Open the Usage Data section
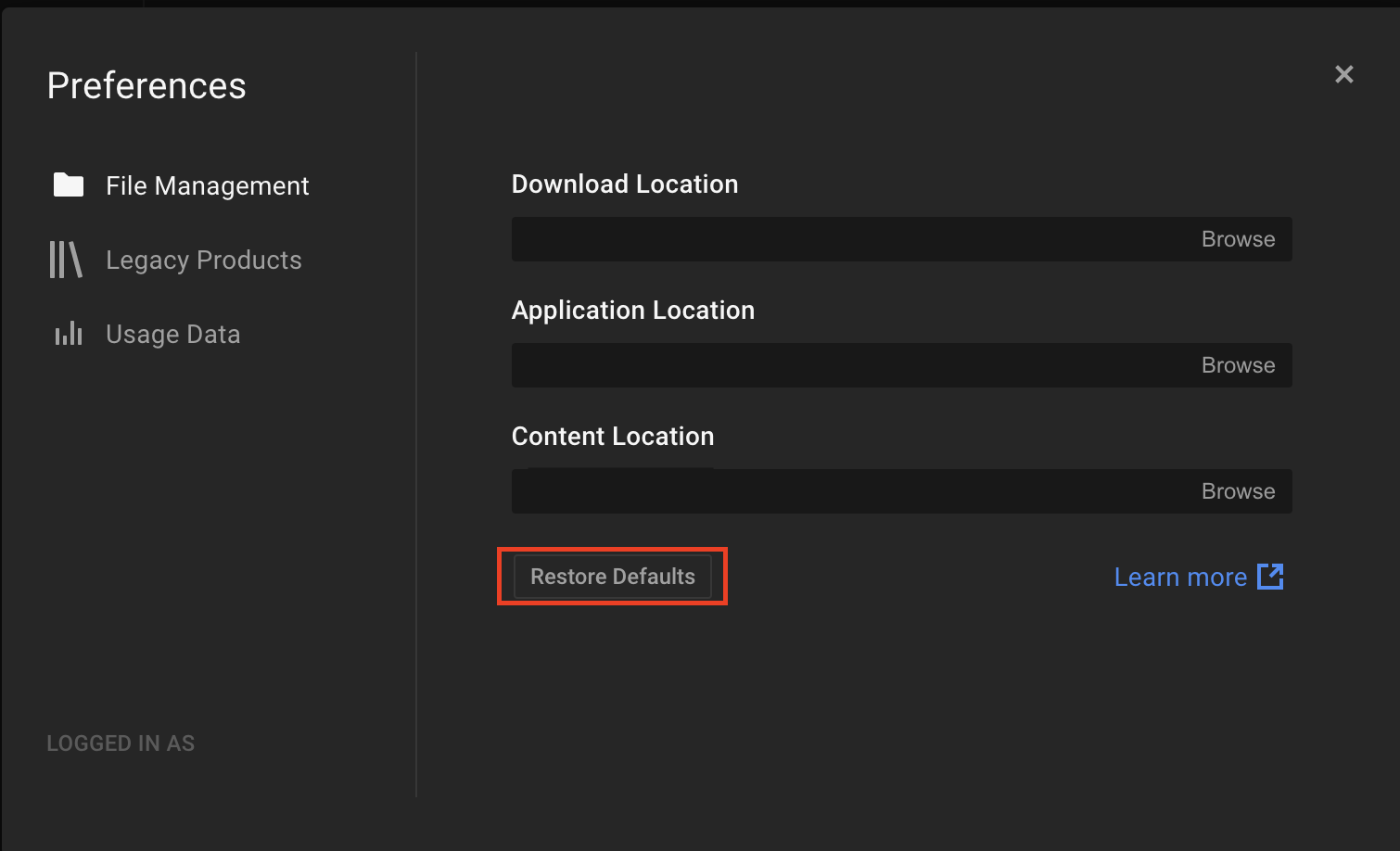Screen dimensions: 1400x851 point(173,334)
